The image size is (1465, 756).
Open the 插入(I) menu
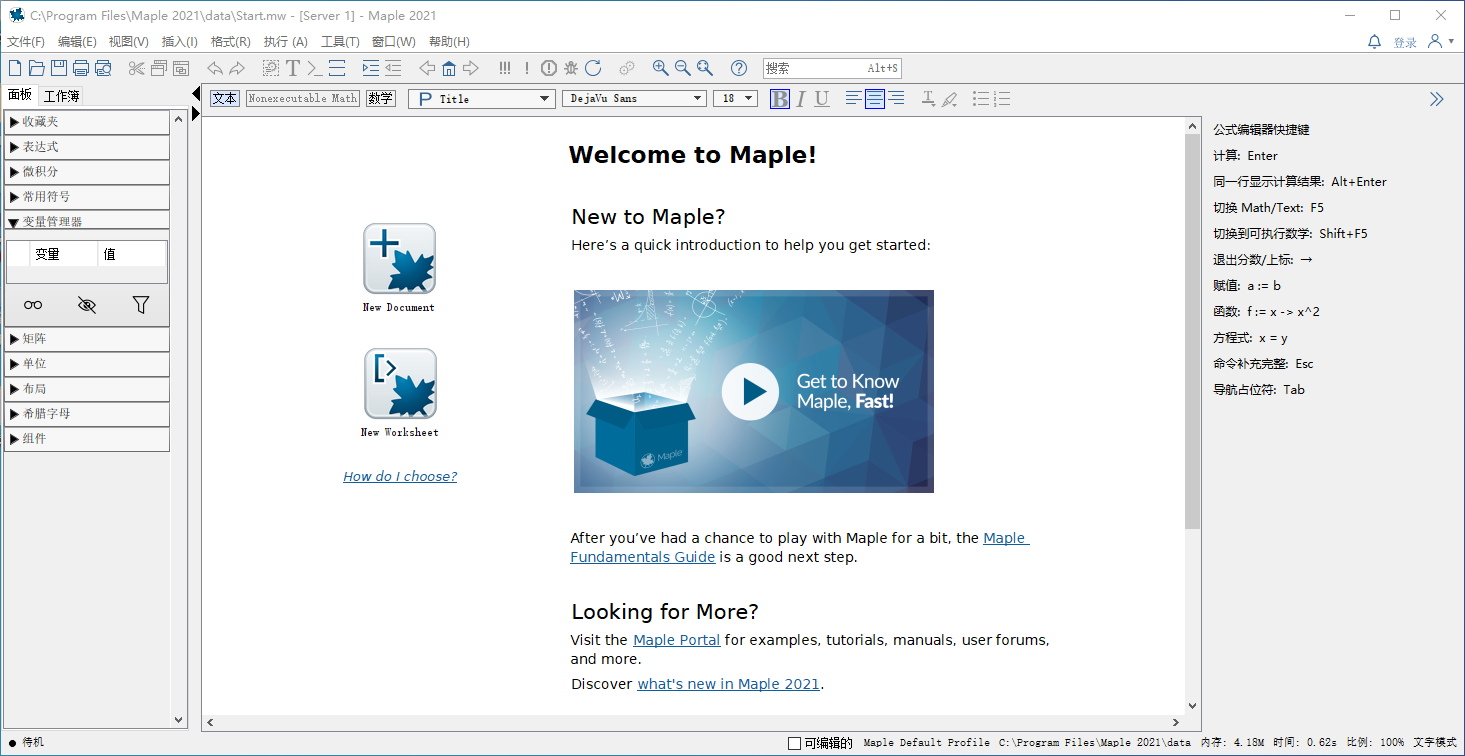coord(180,42)
